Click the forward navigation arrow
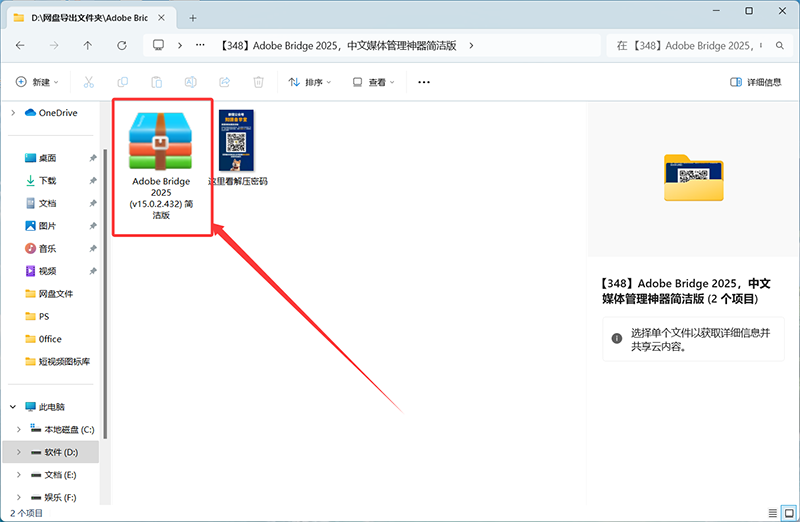This screenshot has height=522, width=800. pos(54,45)
